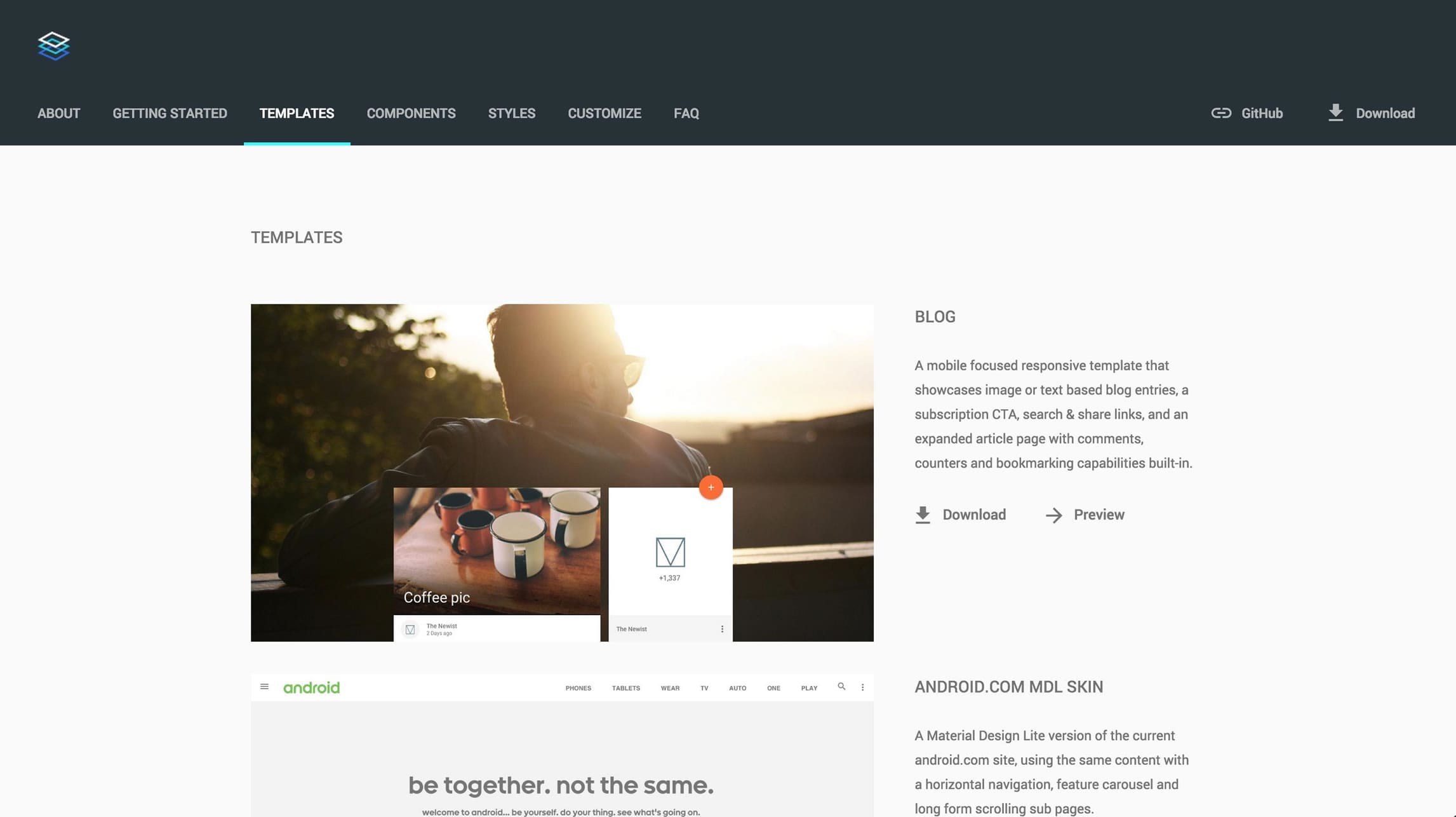The height and width of the screenshot is (817, 1456).
Task: Click the Download arrow icon in navbar
Action: [1336, 112]
